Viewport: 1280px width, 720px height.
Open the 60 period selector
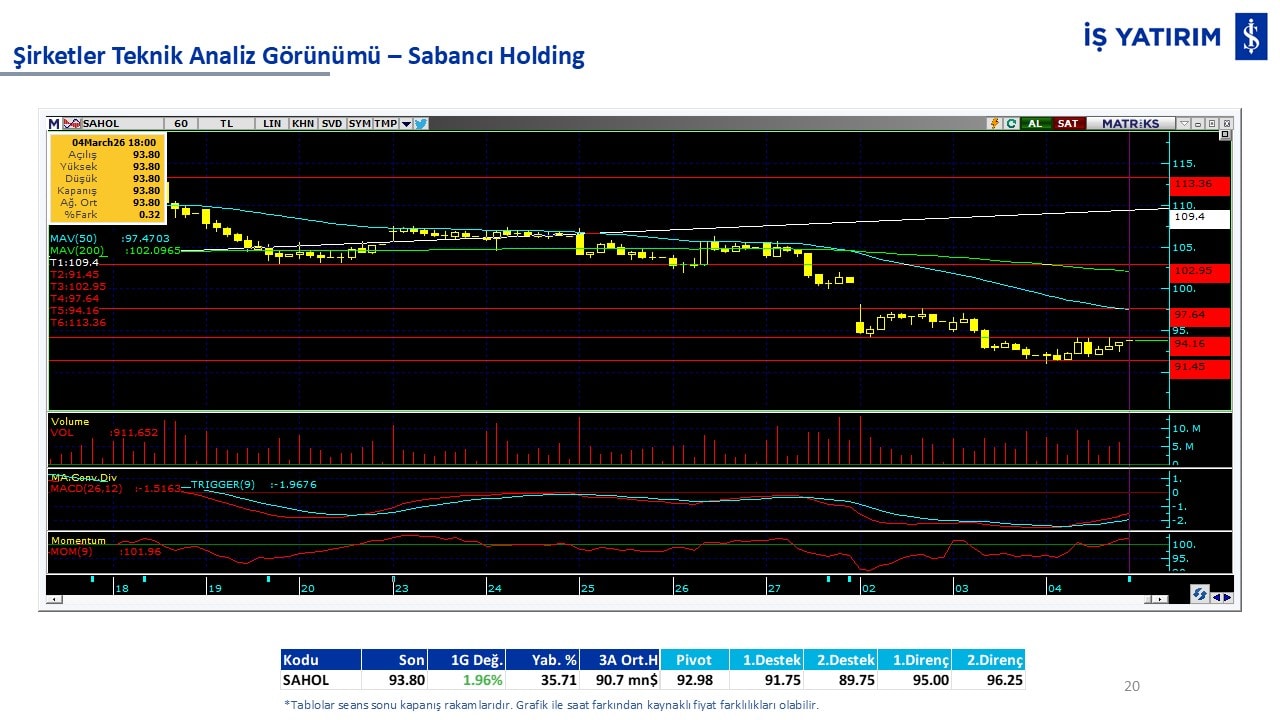pos(181,124)
